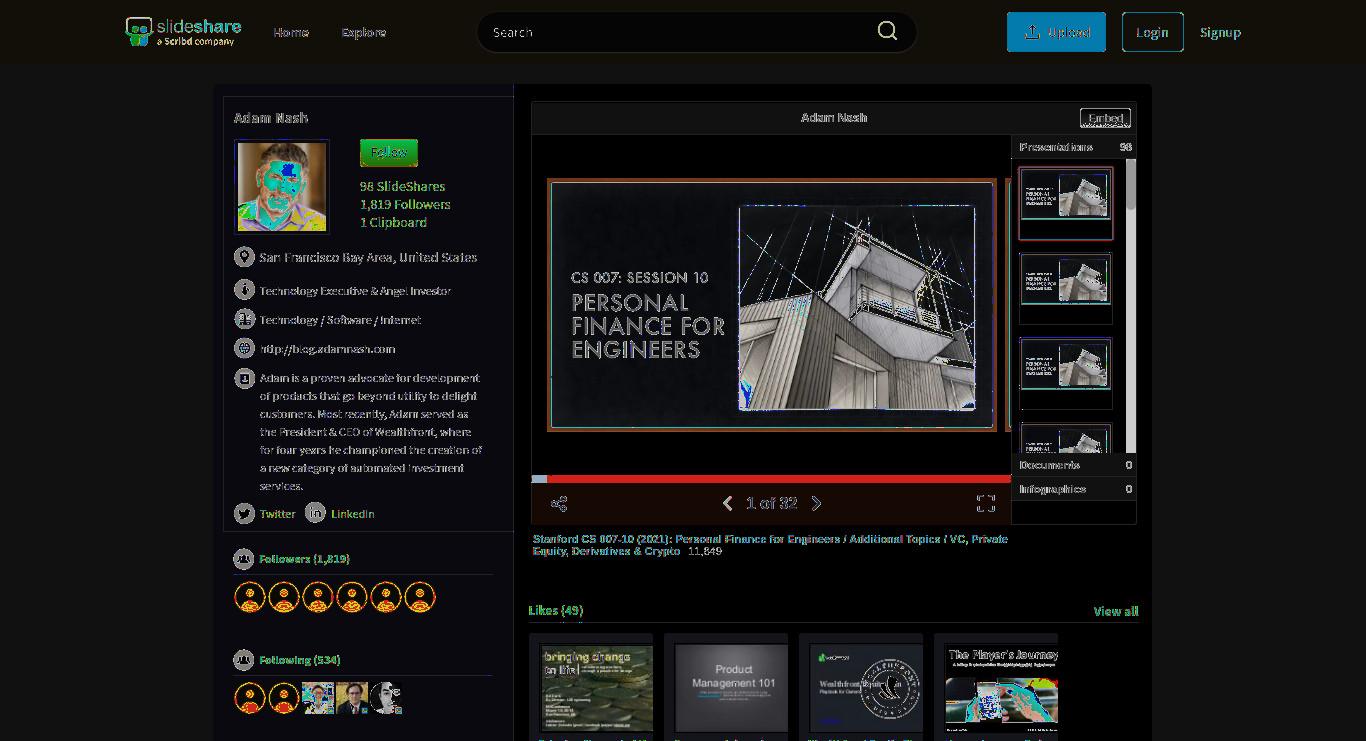
Task: Open Wealthfront liked presentation thumbnail
Action: [866, 687]
